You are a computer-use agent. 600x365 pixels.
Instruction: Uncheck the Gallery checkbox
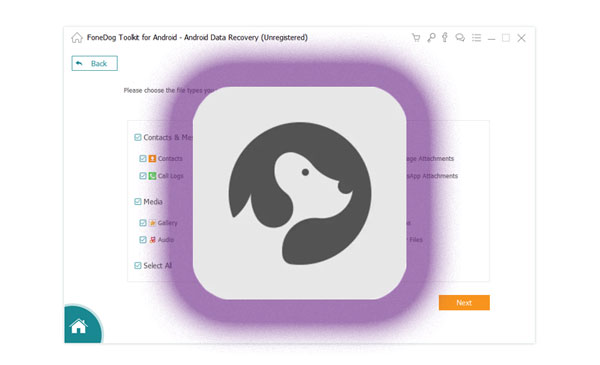pos(143,223)
